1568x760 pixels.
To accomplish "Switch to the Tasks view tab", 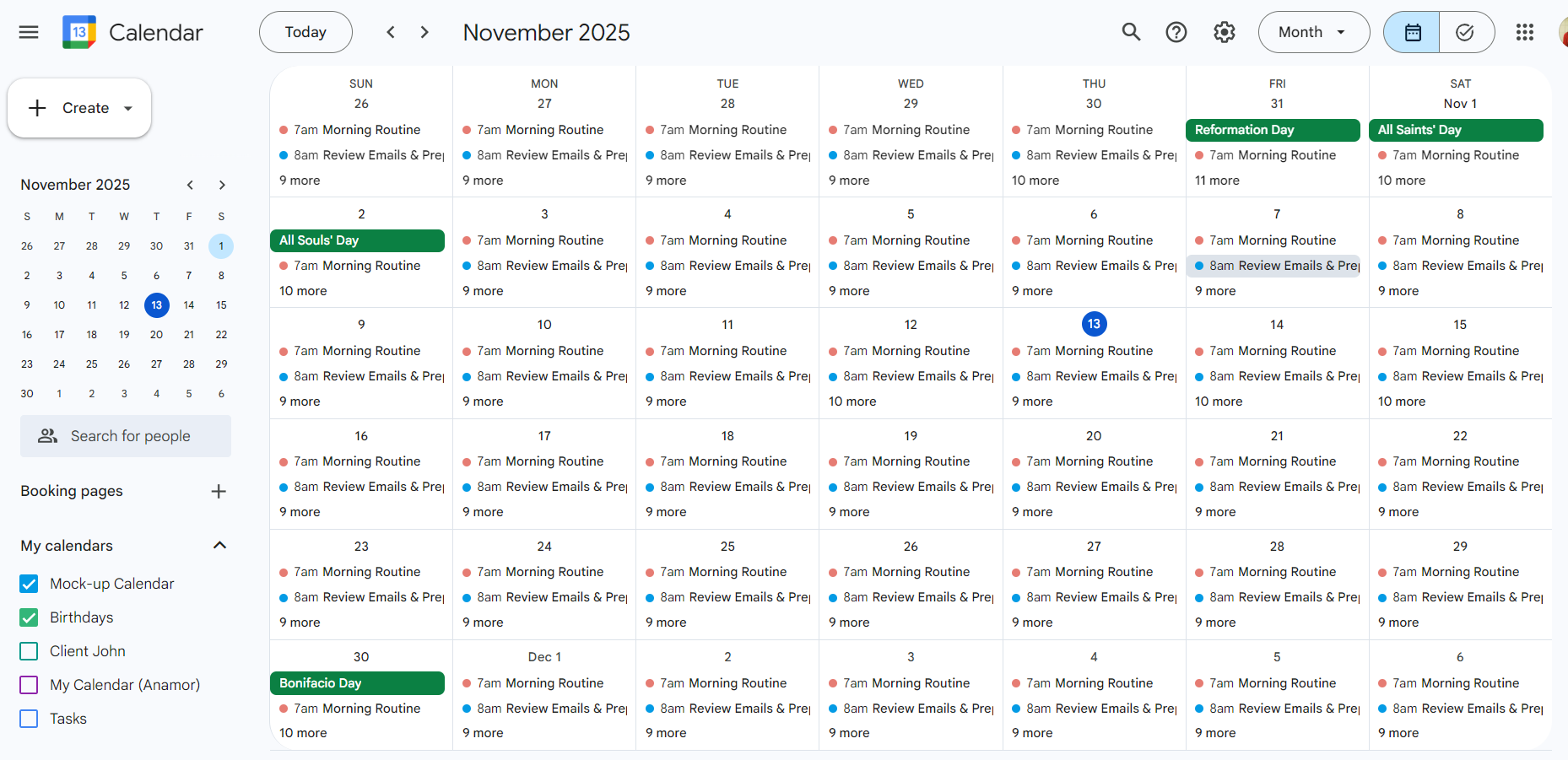I will (x=1466, y=32).
